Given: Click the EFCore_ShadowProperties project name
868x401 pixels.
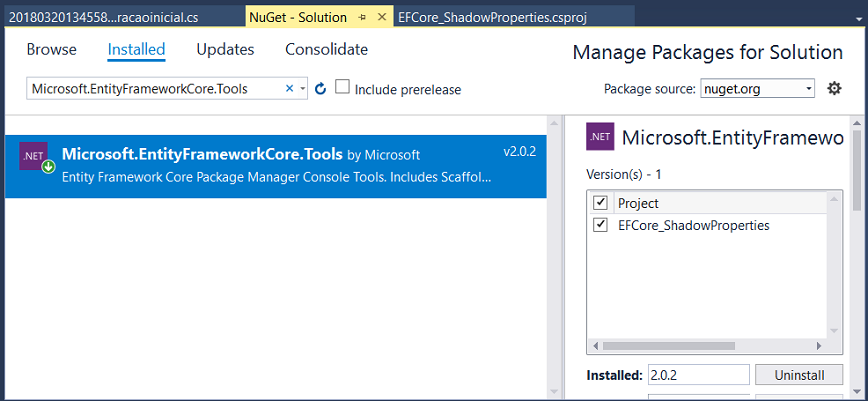Looking at the screenshot, I should [x=694, y=225].
